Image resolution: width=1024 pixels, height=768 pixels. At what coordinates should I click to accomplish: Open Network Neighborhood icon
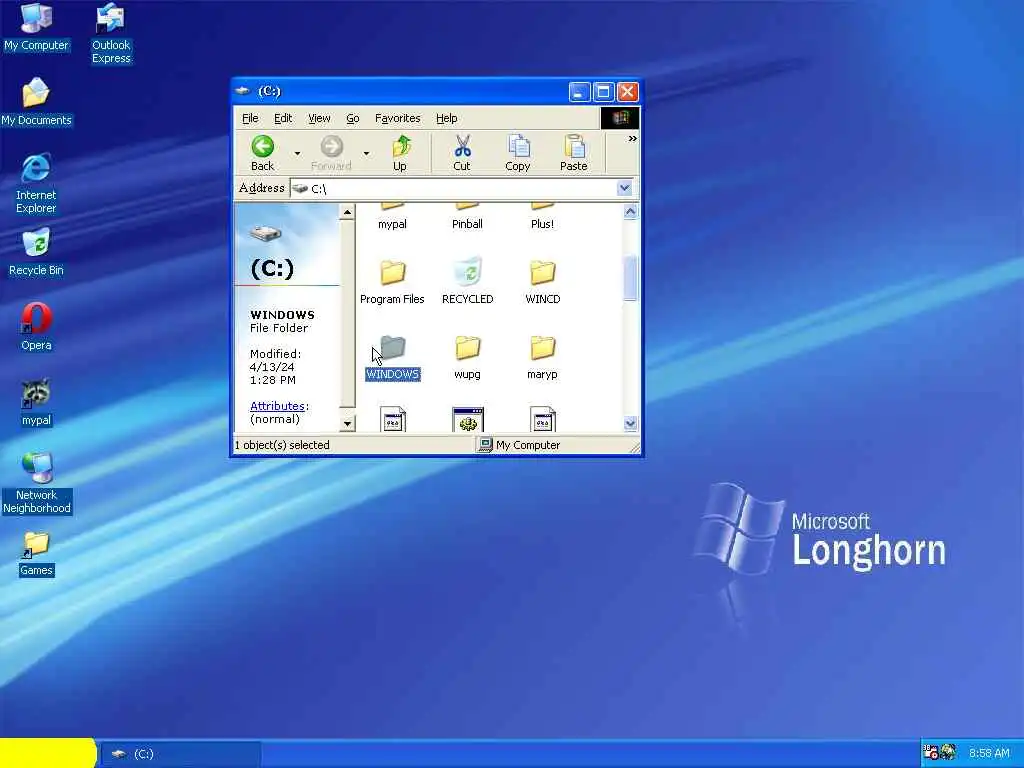click(36, 483)
